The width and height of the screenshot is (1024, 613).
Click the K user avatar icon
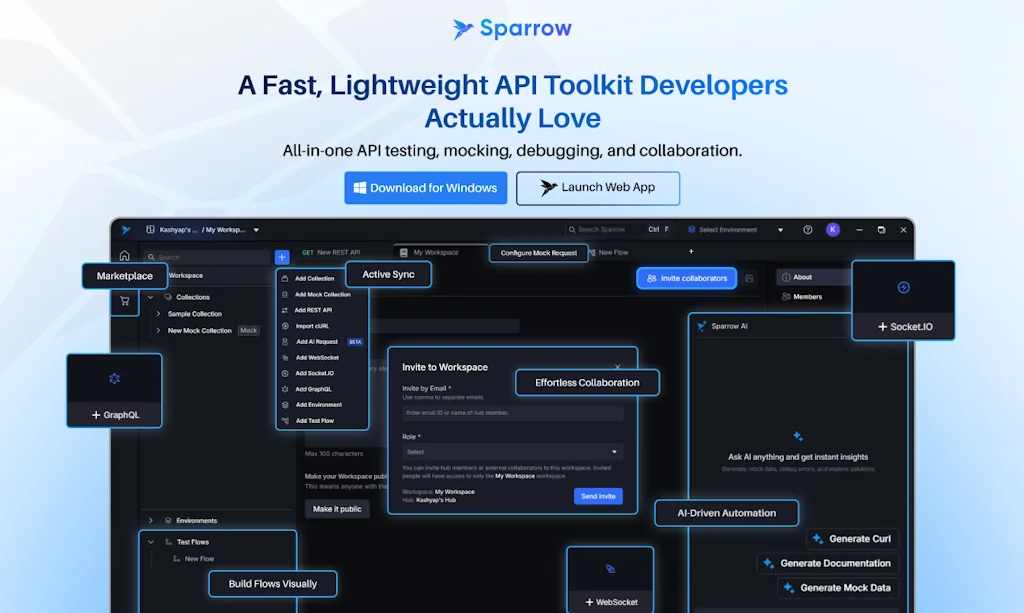pyautogui.click(x=833, y=229)
